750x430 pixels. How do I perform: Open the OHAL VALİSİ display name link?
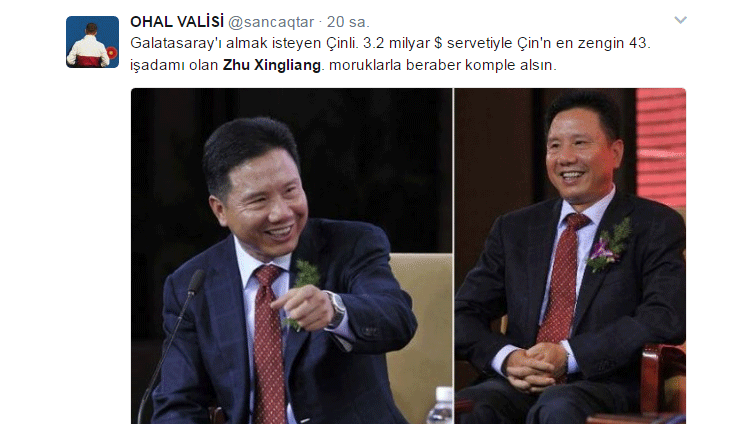pos(177,22)
